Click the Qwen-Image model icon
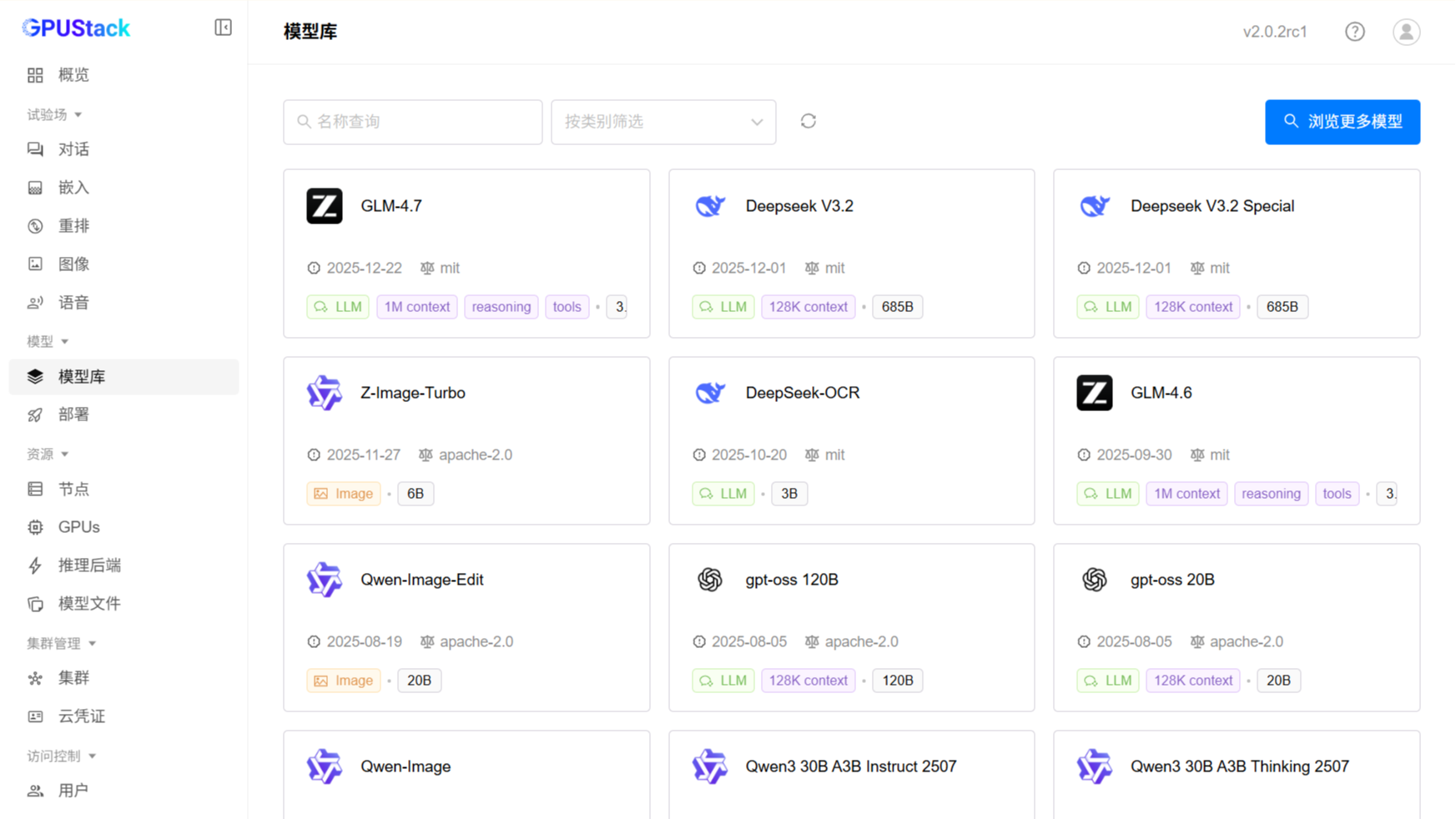This screenshot has width=1456, height=819. 325,766
